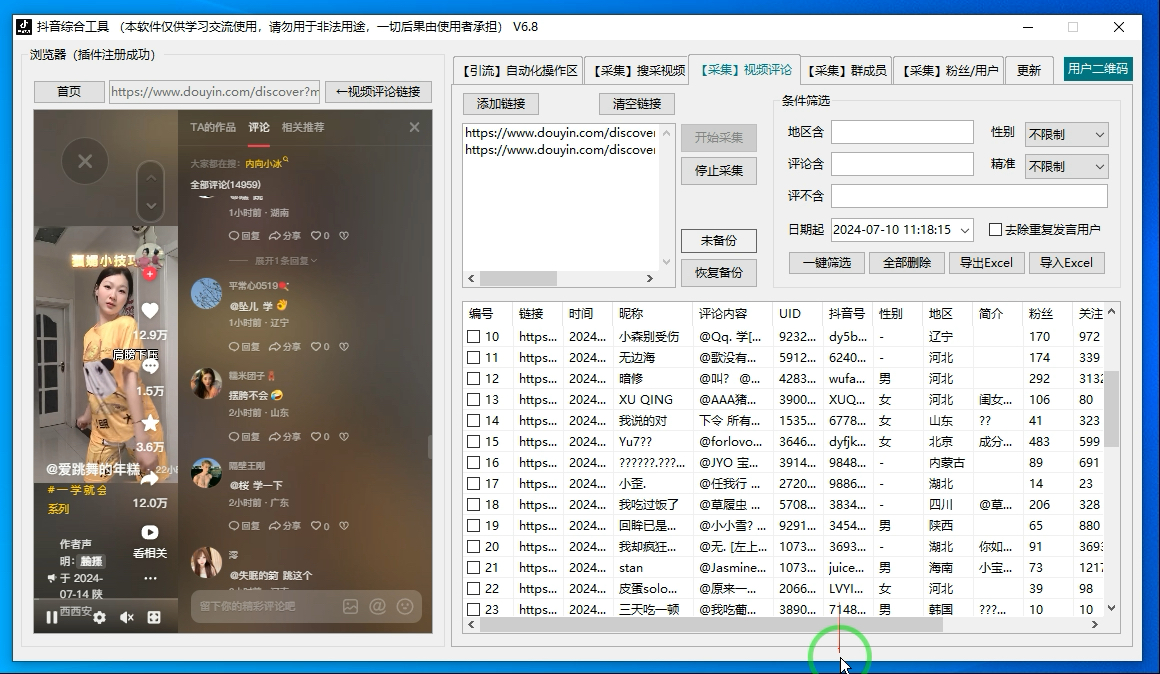Dislike 隔壁王刚's comment with broken heart
The width and height of the screenshot is (1160, 674).
344,526
